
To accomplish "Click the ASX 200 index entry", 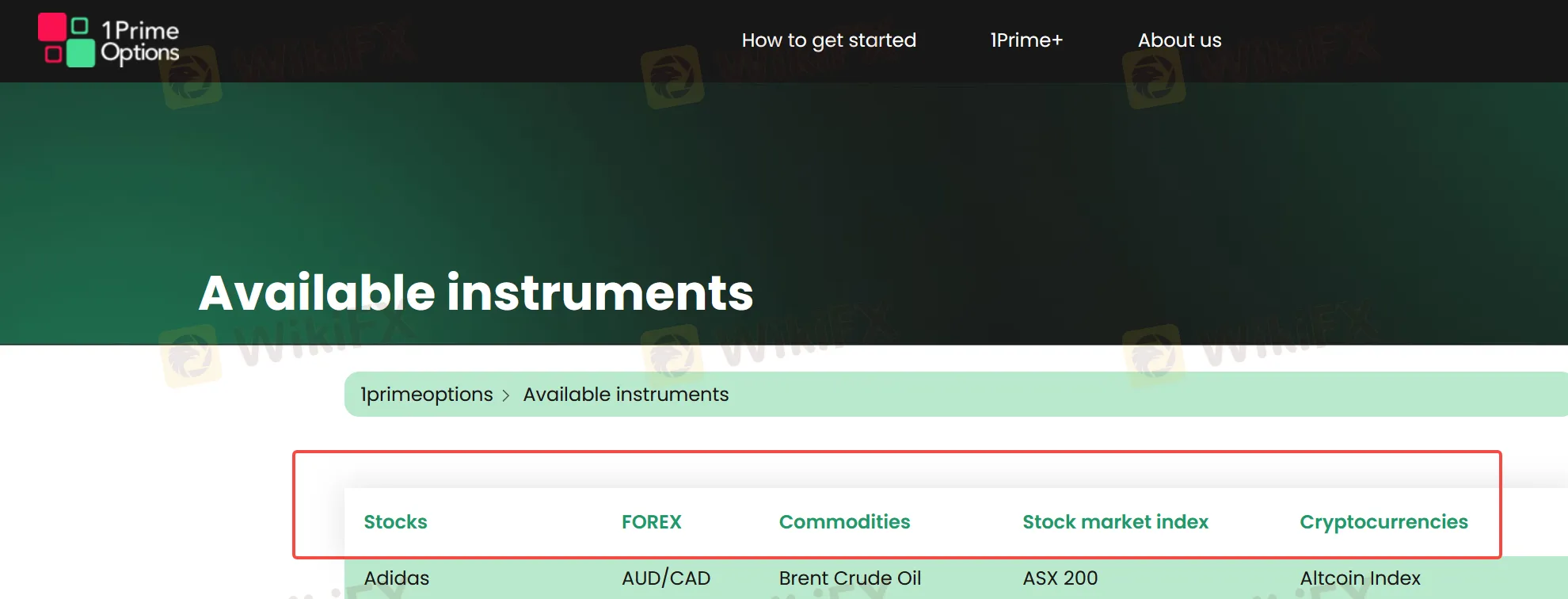I will tap(1060, 578).
